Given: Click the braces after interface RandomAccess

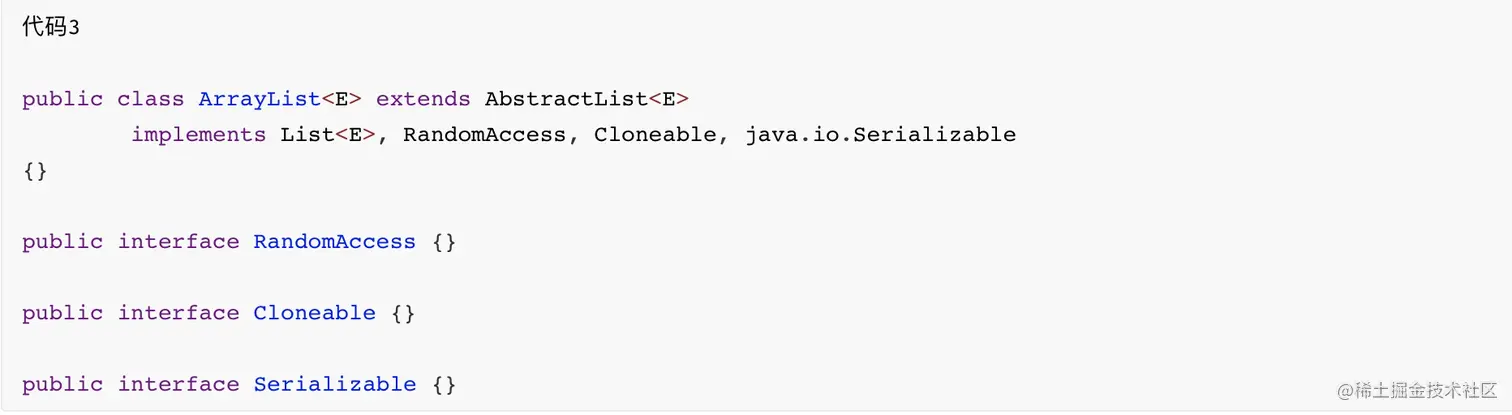Looking at the screenshot, I should point(444,242).
